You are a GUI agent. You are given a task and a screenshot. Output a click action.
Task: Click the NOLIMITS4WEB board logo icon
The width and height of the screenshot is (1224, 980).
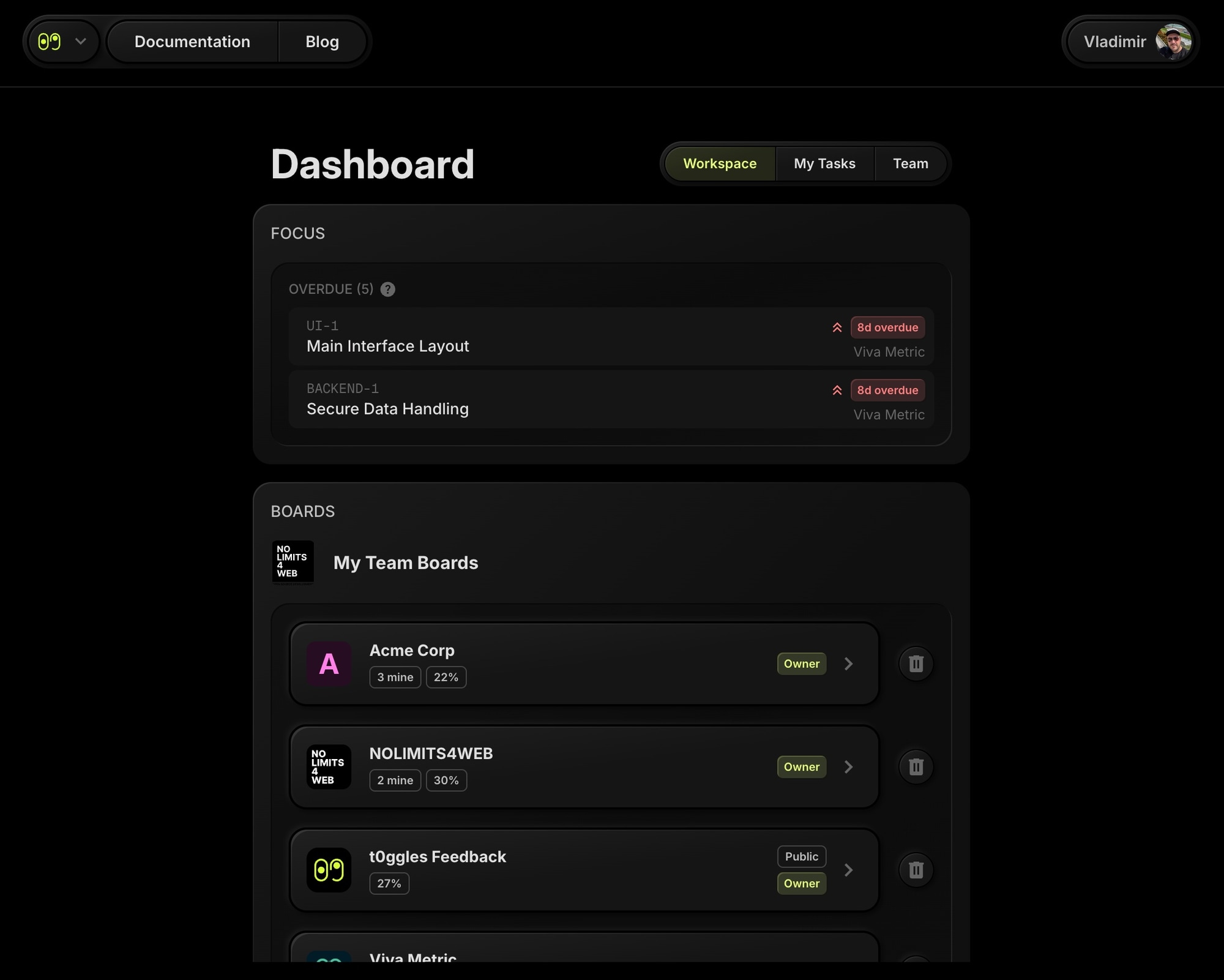(x=329, y=767)
